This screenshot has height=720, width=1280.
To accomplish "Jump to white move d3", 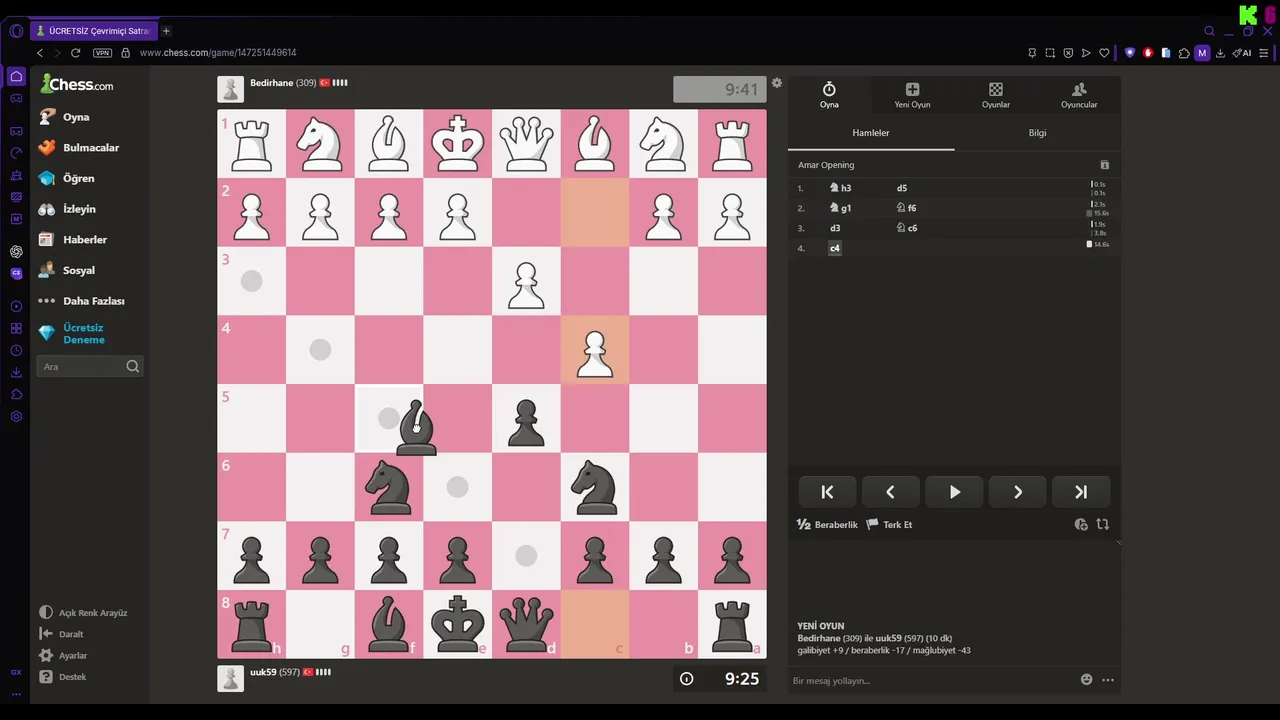I will (835, 228).
